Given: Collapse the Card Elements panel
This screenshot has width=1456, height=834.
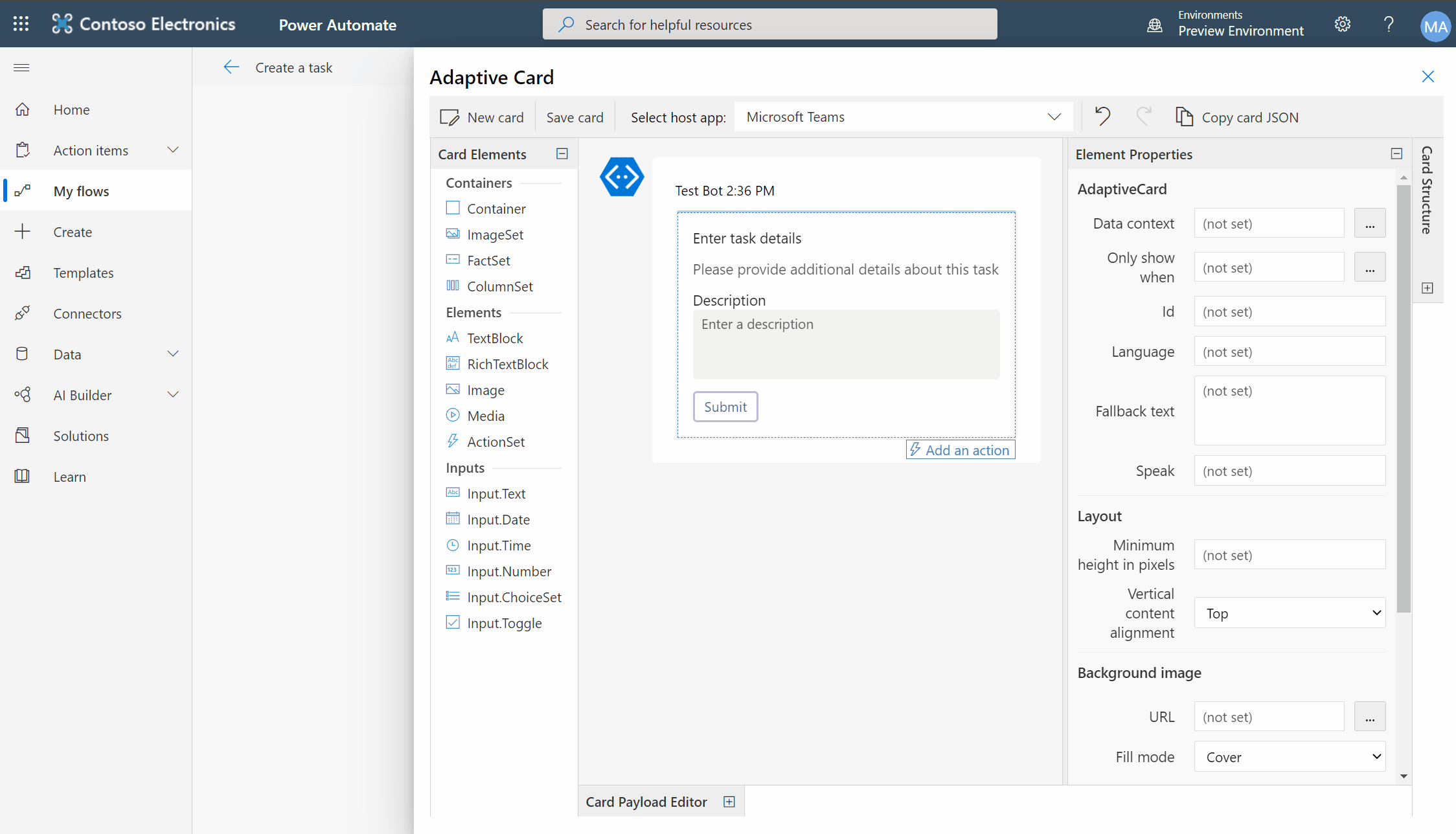Looking at the screenshot, I should [562, 153].
